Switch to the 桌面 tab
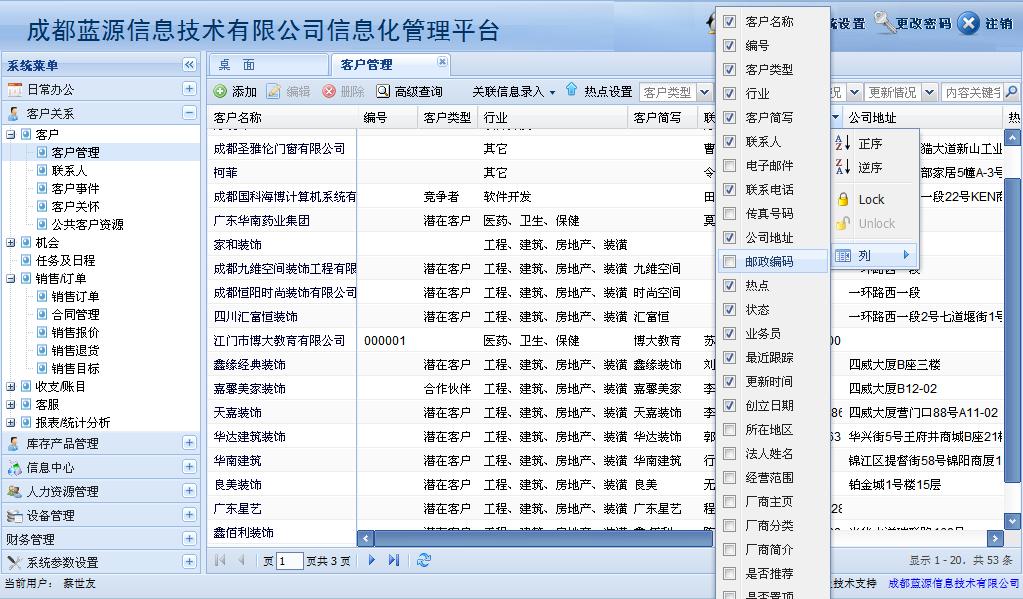 pyautogui.click(x=268, y=65)
